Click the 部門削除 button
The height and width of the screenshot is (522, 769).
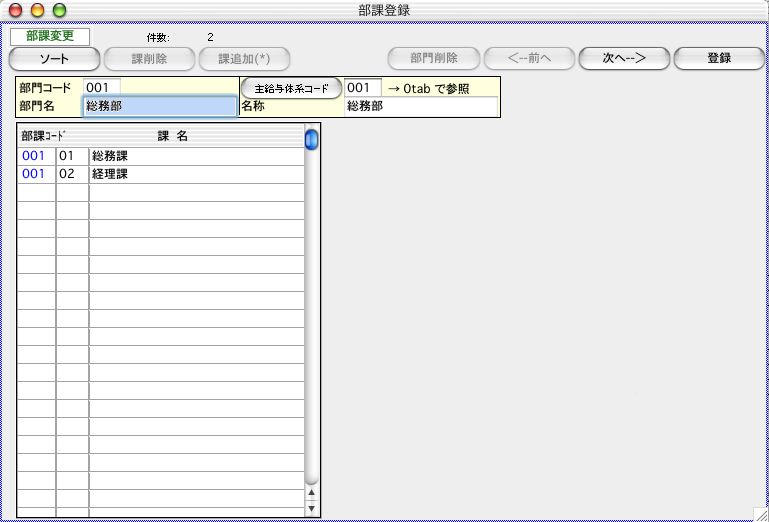pyautogui.click(x=434, y=59)
